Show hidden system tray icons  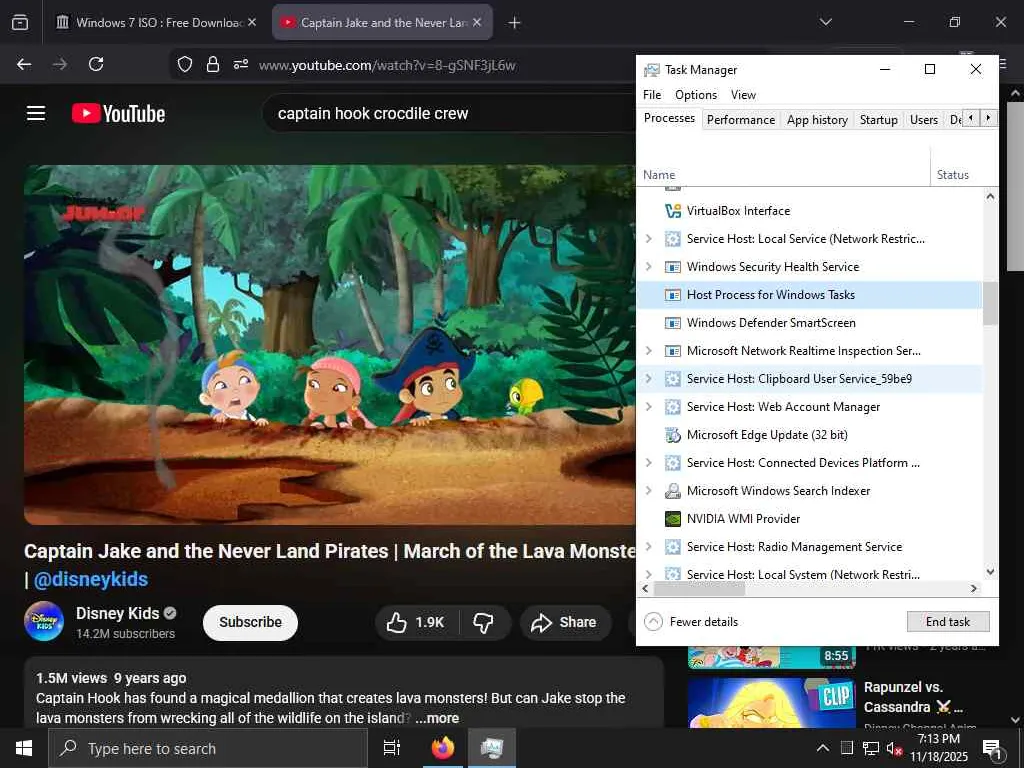pyautogui.click(x=823, y=748)
